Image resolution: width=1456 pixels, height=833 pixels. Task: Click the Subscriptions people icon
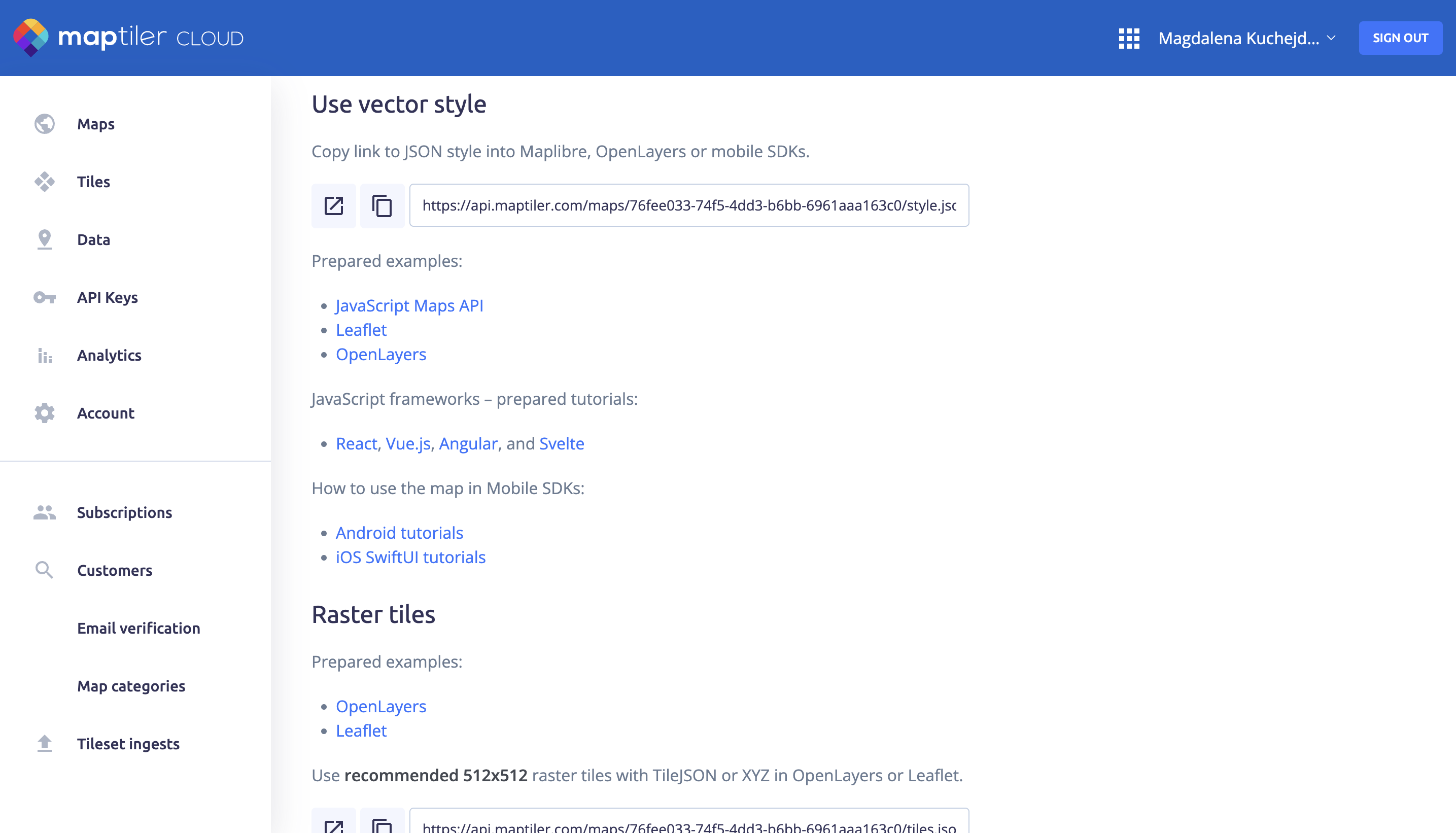(44, 512)
